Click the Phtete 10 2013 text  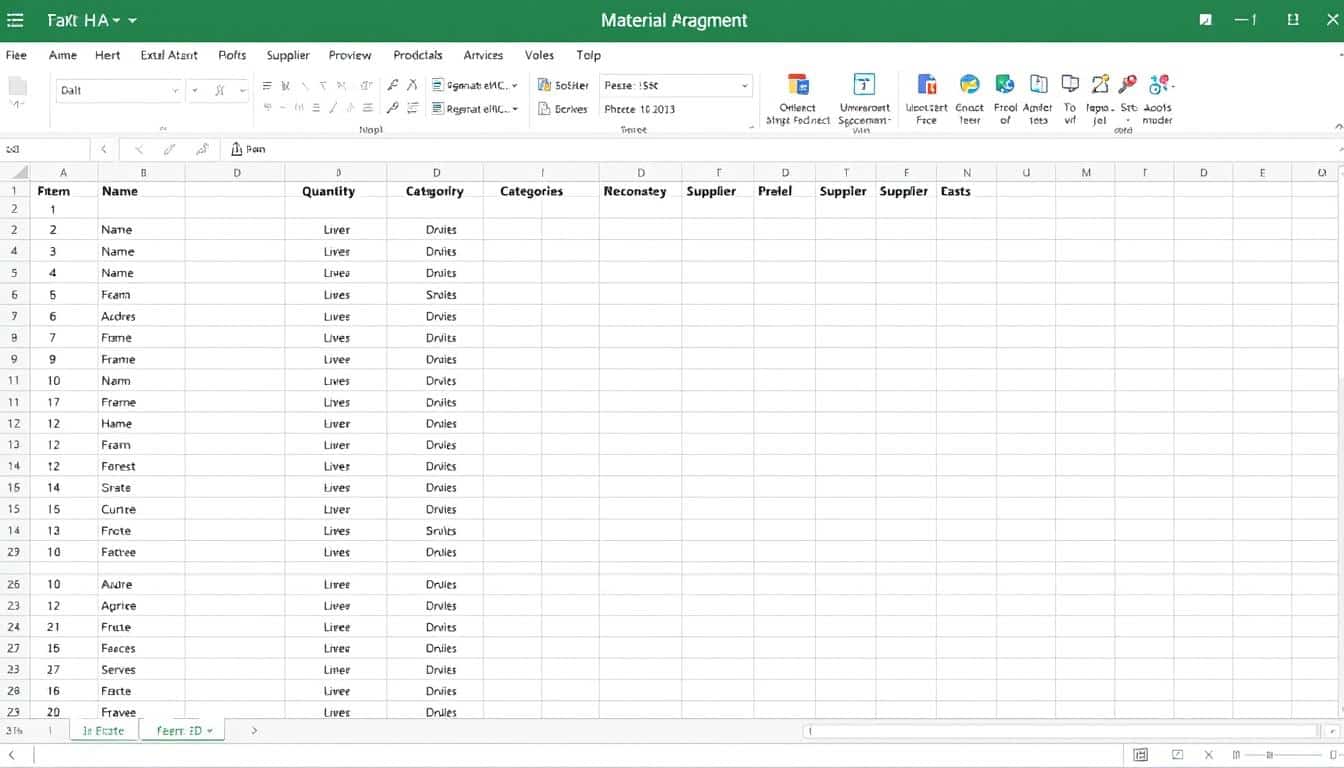[x=640, y=109]
